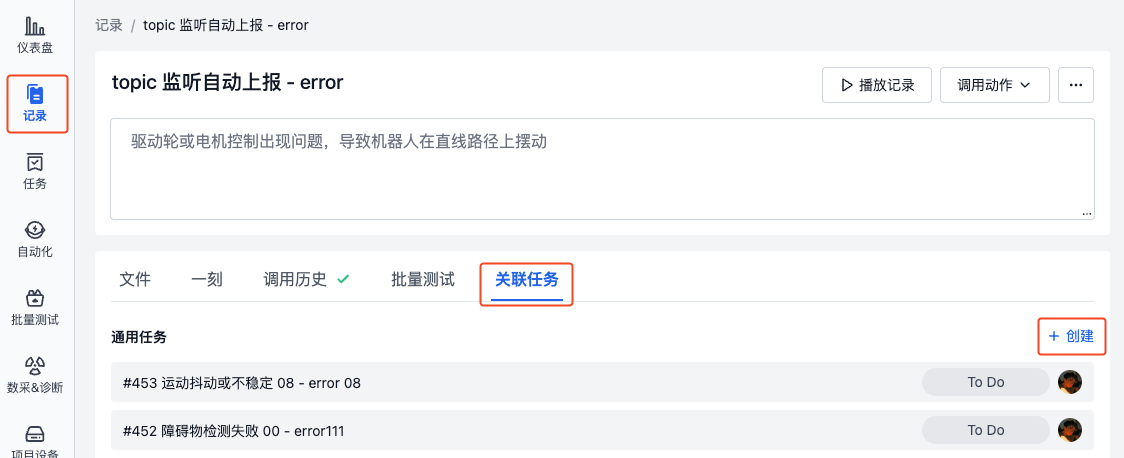Open the 任务 tasks sidebar icon
Screen dimensions: 1124x458
[34, 171]
